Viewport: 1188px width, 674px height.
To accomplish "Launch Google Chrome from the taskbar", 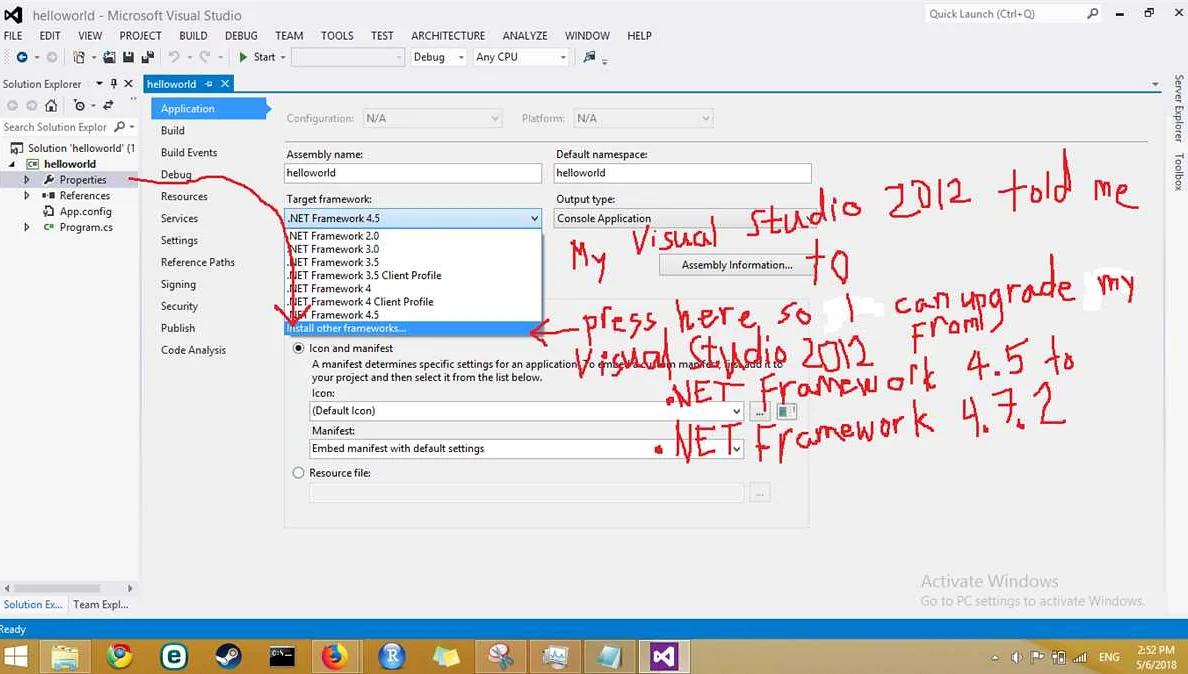I will point(119,656).
